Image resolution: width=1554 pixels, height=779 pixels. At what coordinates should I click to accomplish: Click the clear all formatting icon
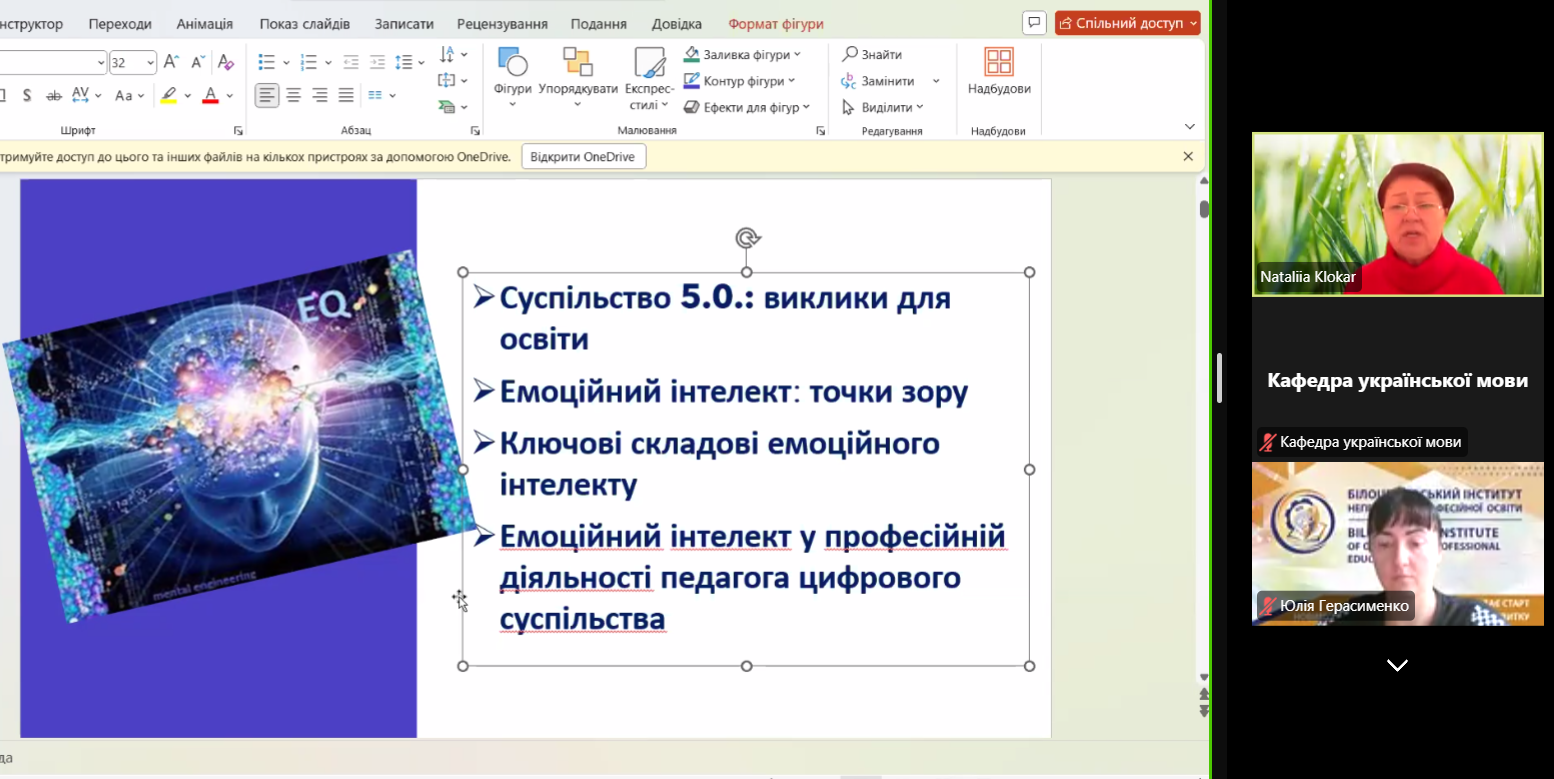[226, 62]
